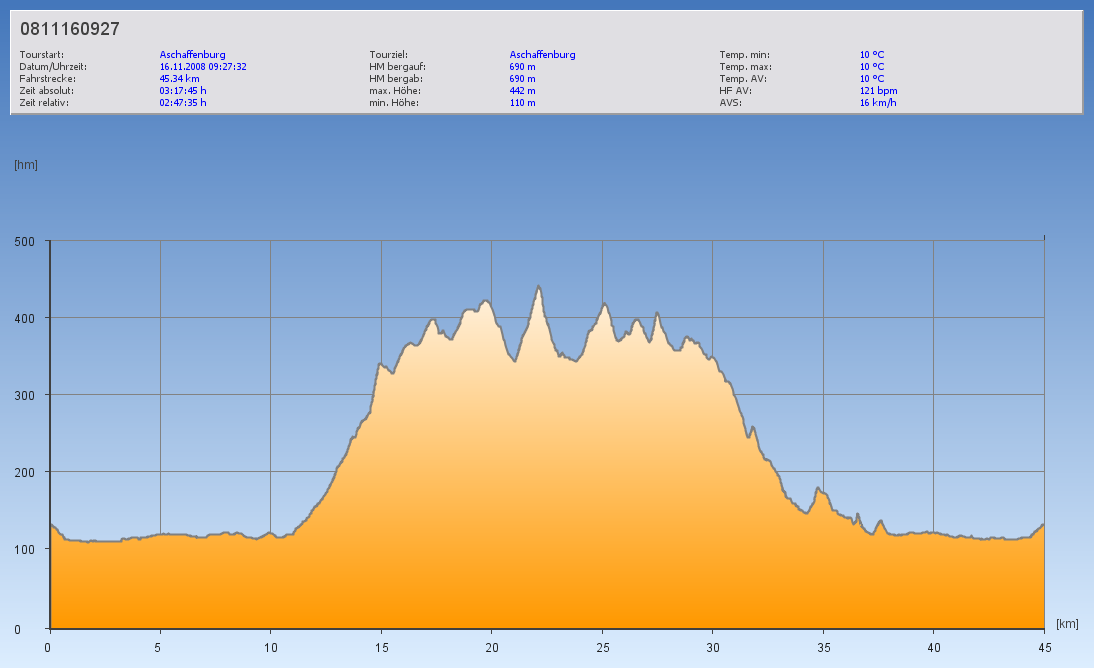Select the HF AV value 121 bpm
Screen dimensions: 1094x668
878,90
